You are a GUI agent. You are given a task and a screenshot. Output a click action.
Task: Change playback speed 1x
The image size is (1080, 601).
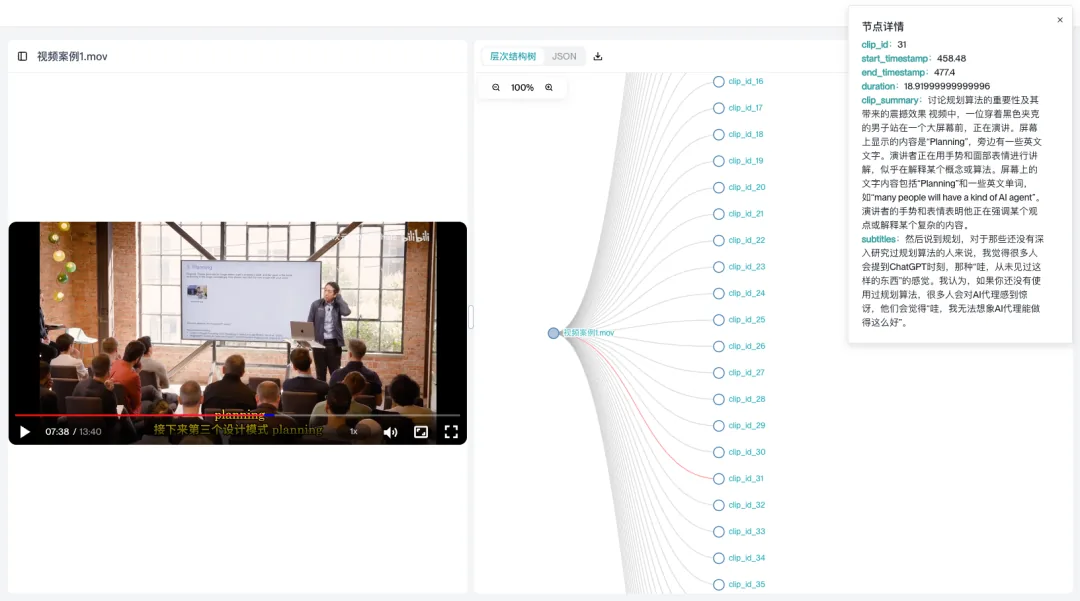pos(353,432)
